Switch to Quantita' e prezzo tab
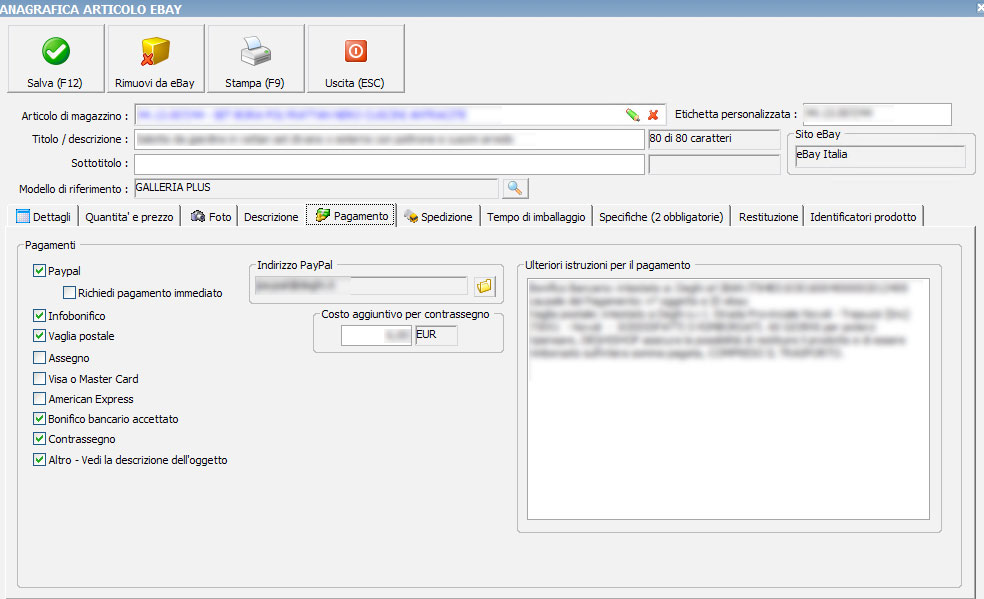The height and width of the screenshot is (599, 984). pyautogui.click(x=129, y=216)
